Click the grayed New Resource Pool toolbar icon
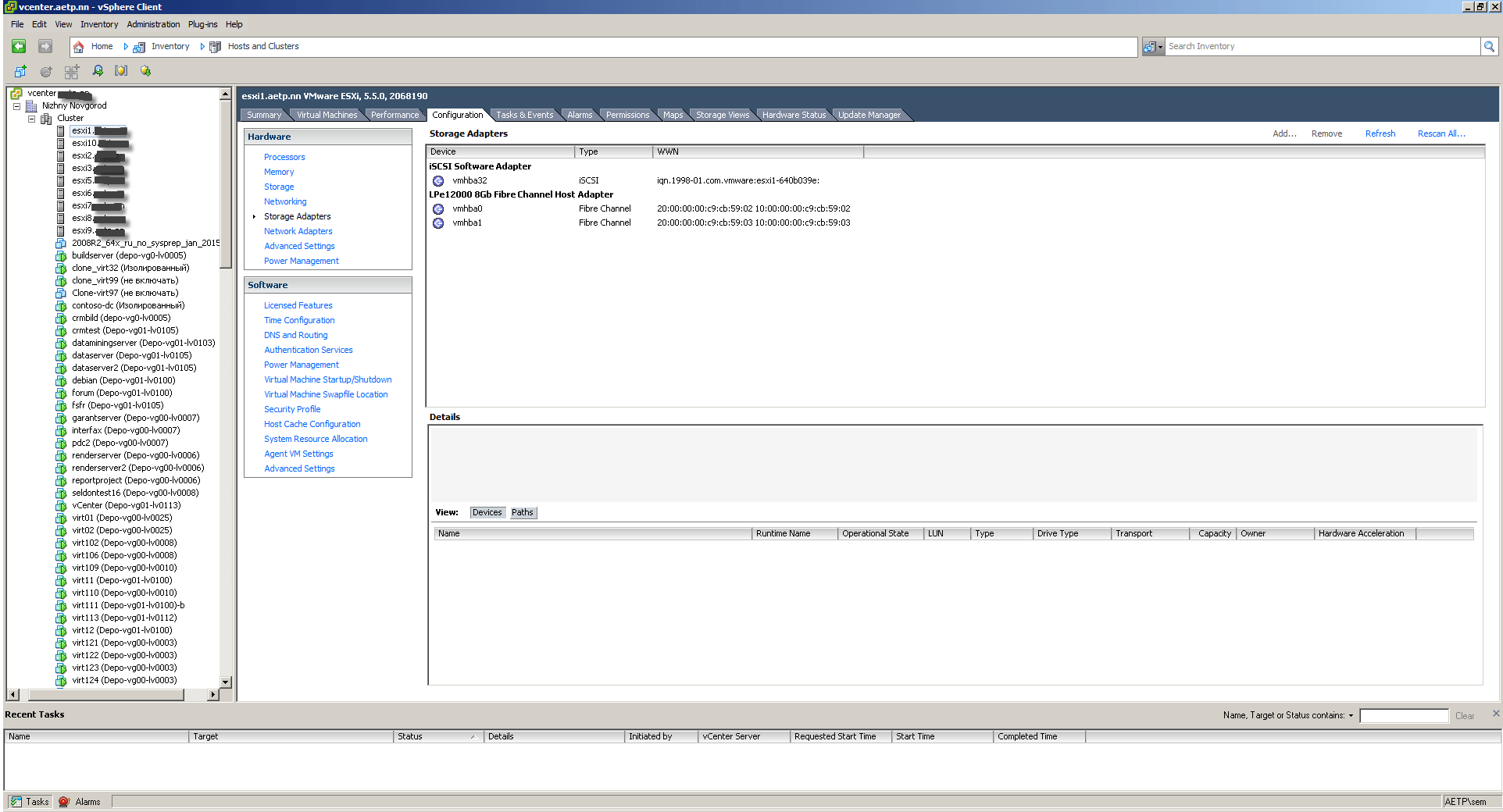The width and height of the screenshot is (1503, 812). click(46, 71)
